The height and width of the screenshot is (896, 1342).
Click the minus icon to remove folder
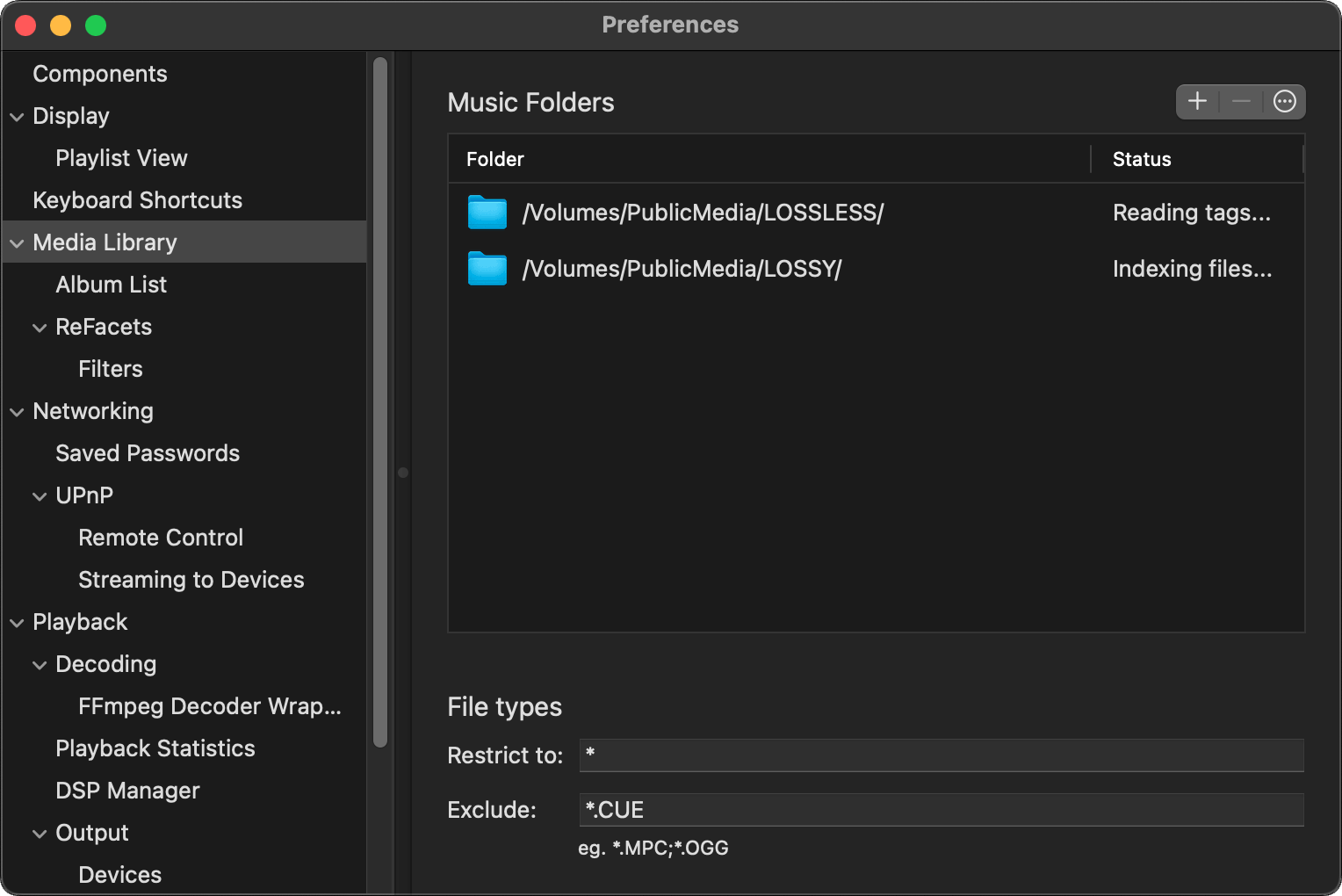click(1241, 102)
